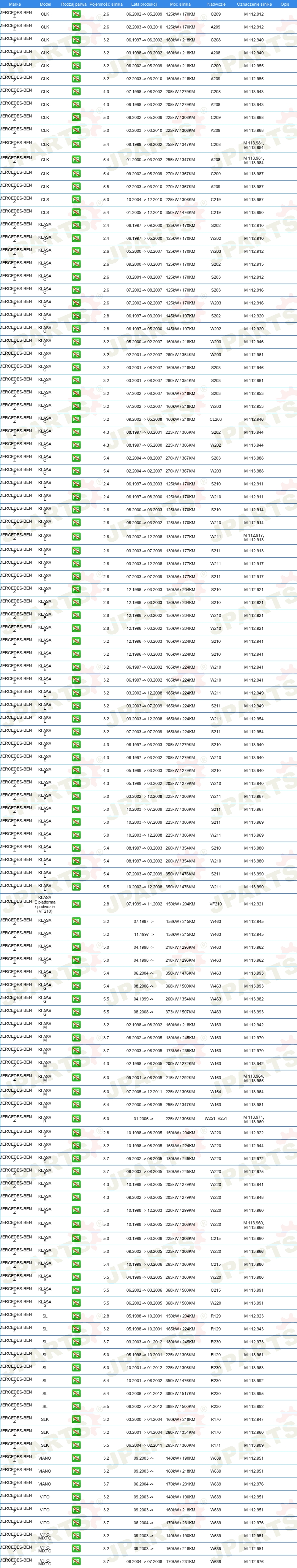Click fuel icon in SL M 112.973 row
Screen dimensions: 297x1568
76,1341
